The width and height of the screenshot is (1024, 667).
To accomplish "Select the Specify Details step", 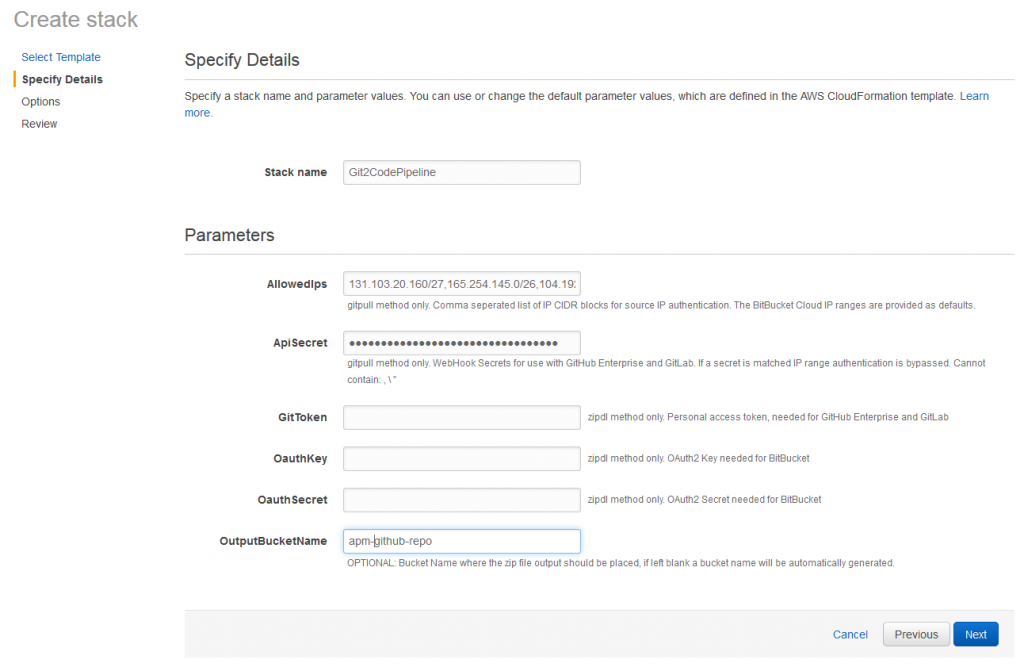I will pyautogui.click(x=65, y=79).
